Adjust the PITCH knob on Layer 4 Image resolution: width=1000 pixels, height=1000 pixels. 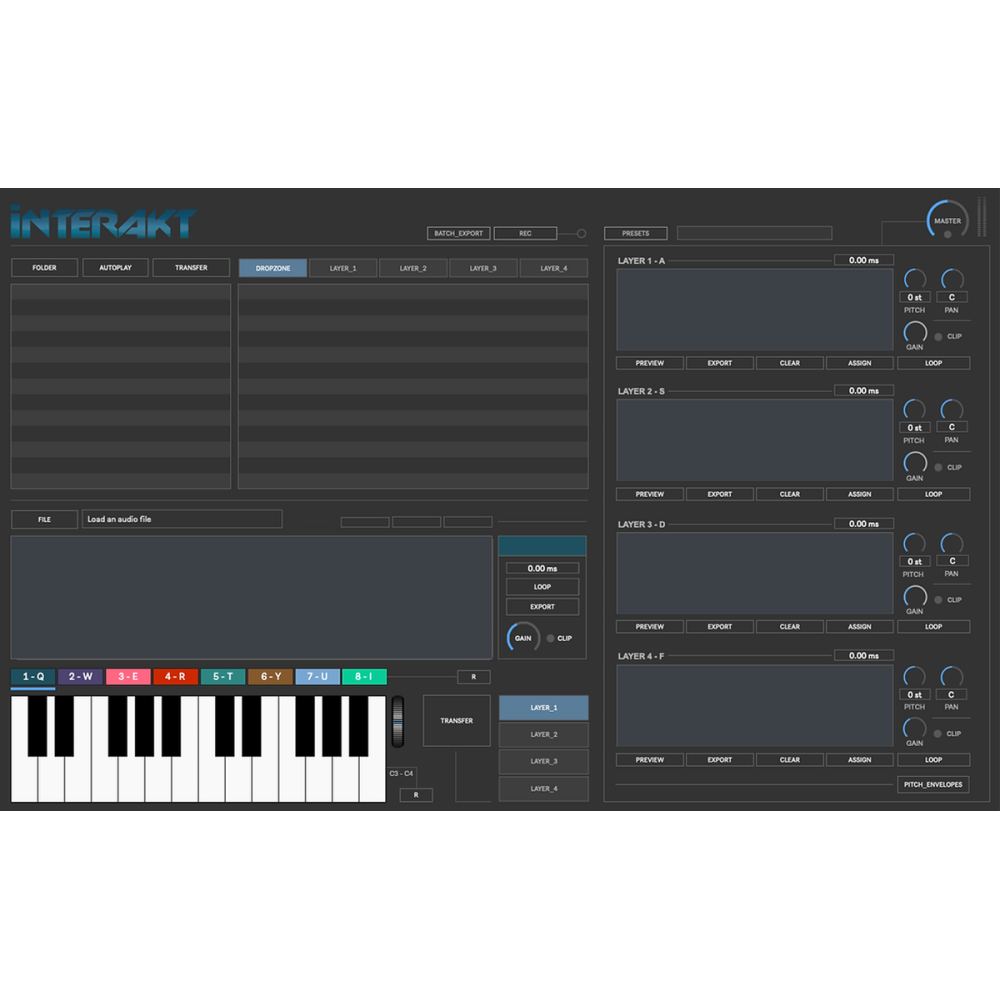[913, 677]
